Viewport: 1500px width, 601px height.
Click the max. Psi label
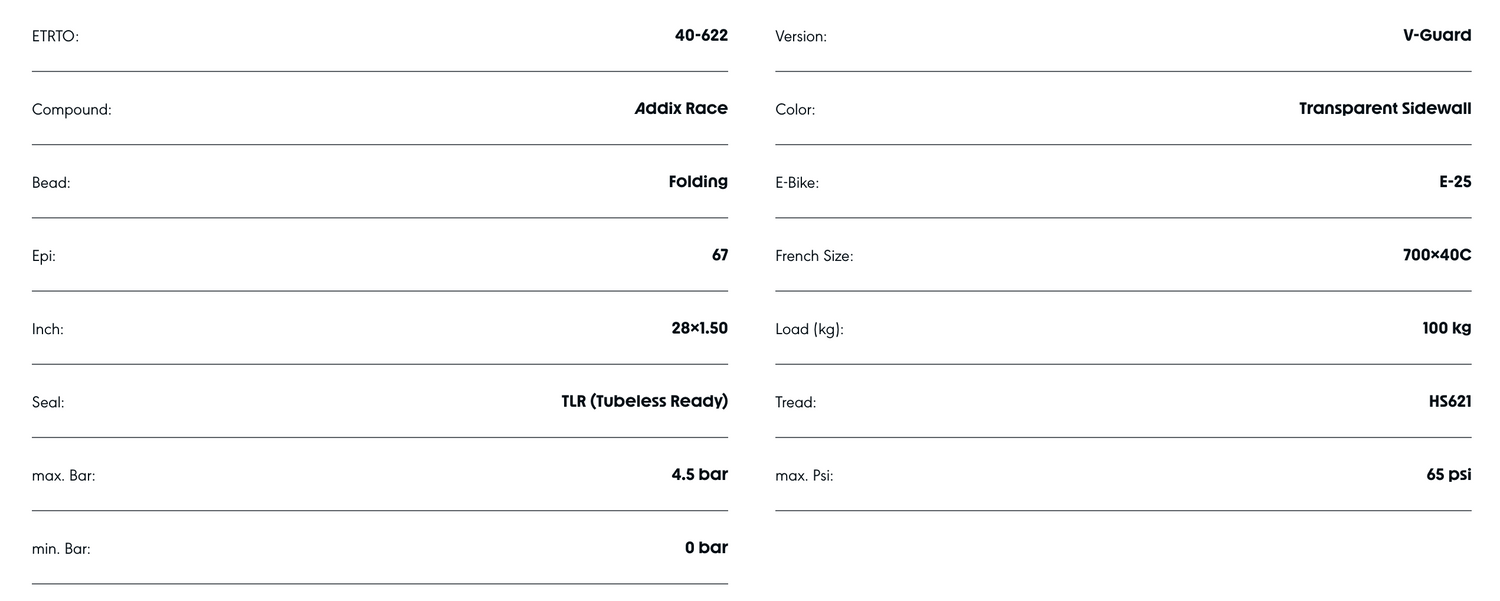804,475
